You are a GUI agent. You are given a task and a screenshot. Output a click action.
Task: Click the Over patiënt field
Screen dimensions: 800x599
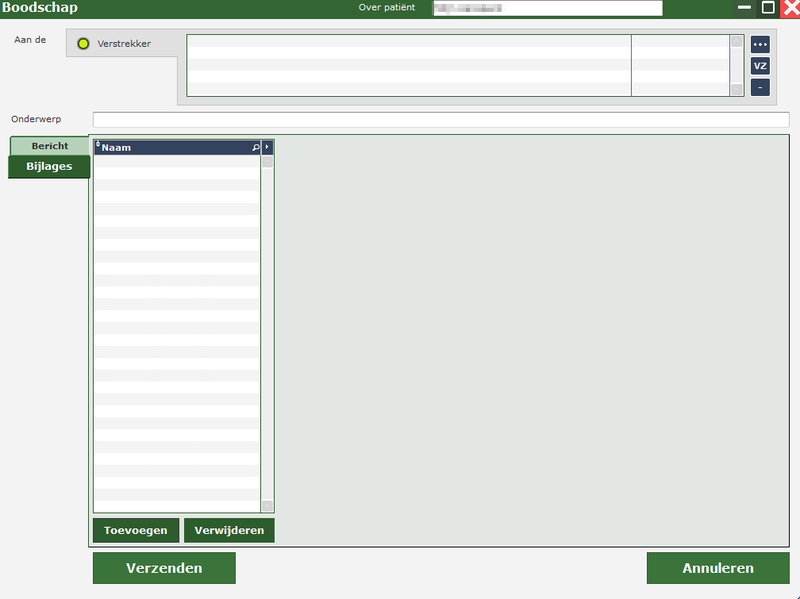tap(547, 8)
